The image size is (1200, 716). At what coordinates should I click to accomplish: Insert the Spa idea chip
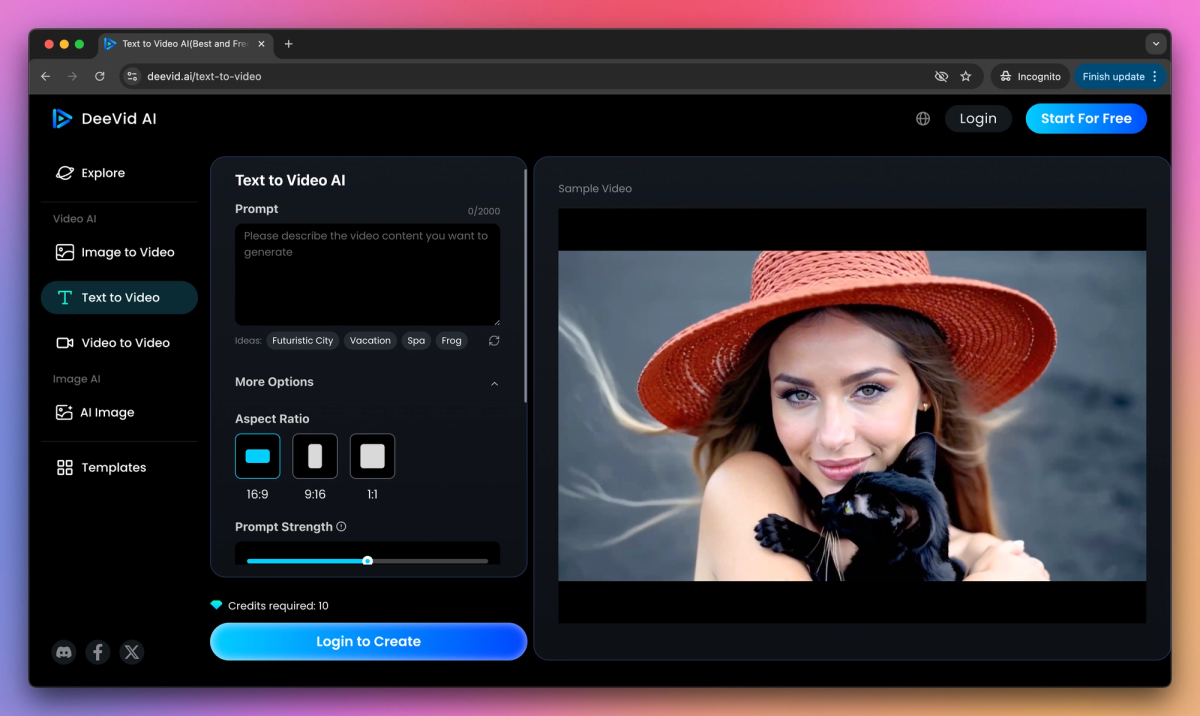click(x=416, y=341)
